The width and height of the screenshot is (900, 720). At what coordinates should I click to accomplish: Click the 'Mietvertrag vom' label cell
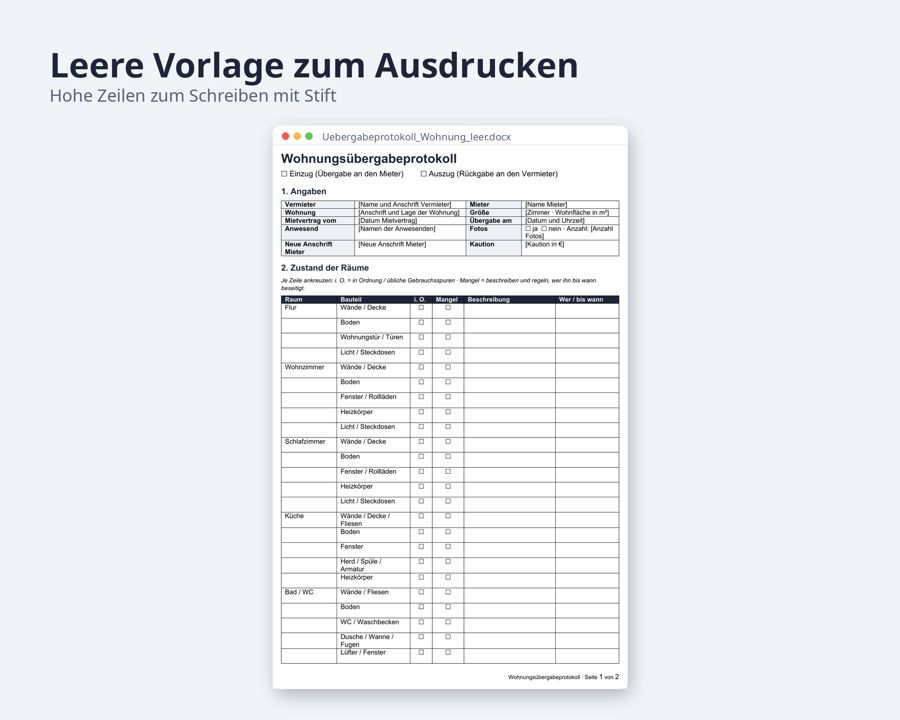click(318, 220)
